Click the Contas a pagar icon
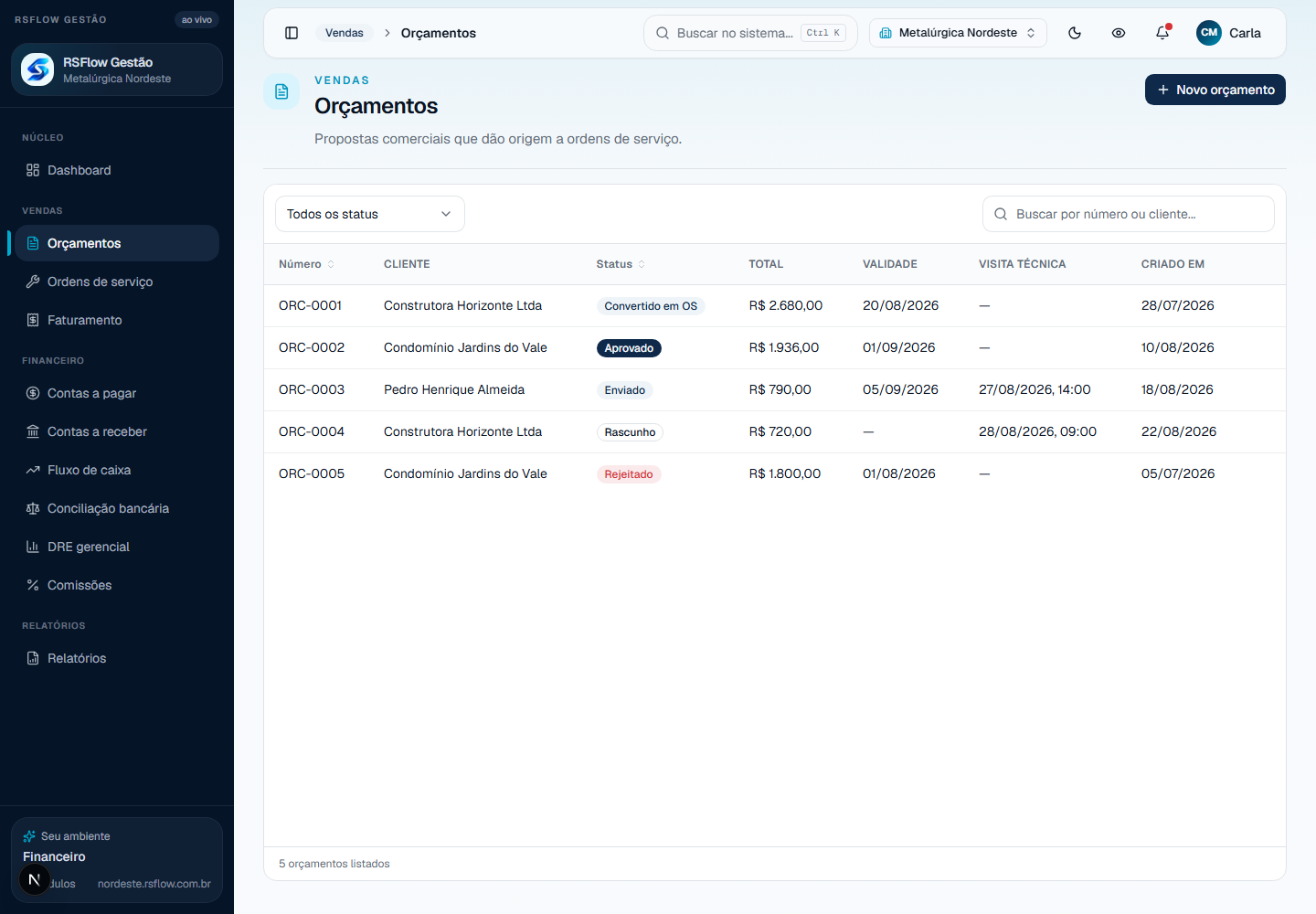 (33, 393)
